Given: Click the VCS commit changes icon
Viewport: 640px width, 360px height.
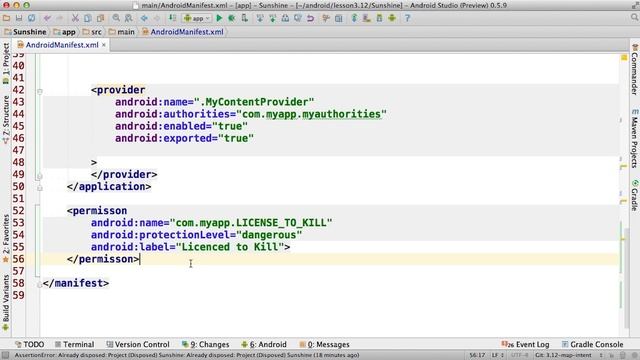Looking at the screenshot, I should 273,18.
